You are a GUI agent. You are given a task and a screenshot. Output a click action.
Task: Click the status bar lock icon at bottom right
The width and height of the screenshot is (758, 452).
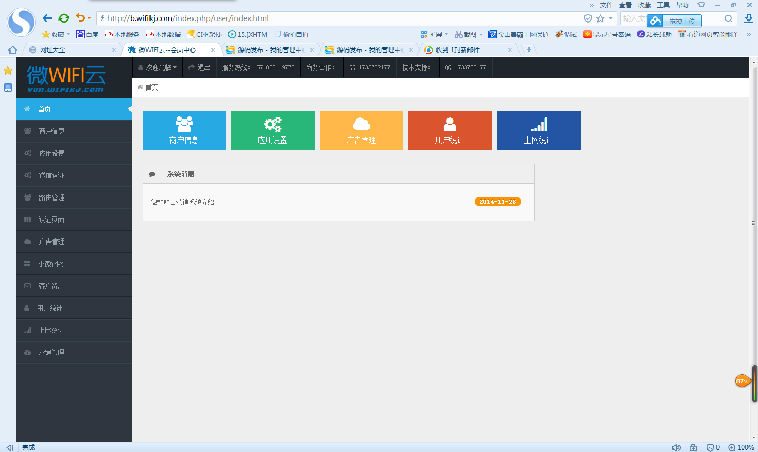coord(693,448)
